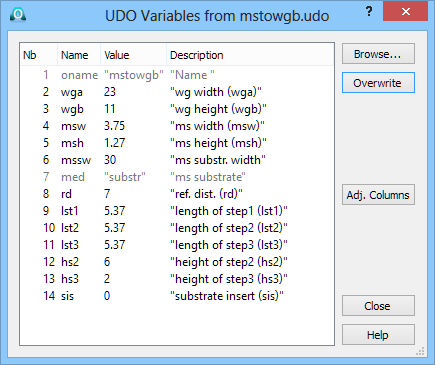Click row number 14
This screenshot has height=365, width=435.
click(49, 296)
